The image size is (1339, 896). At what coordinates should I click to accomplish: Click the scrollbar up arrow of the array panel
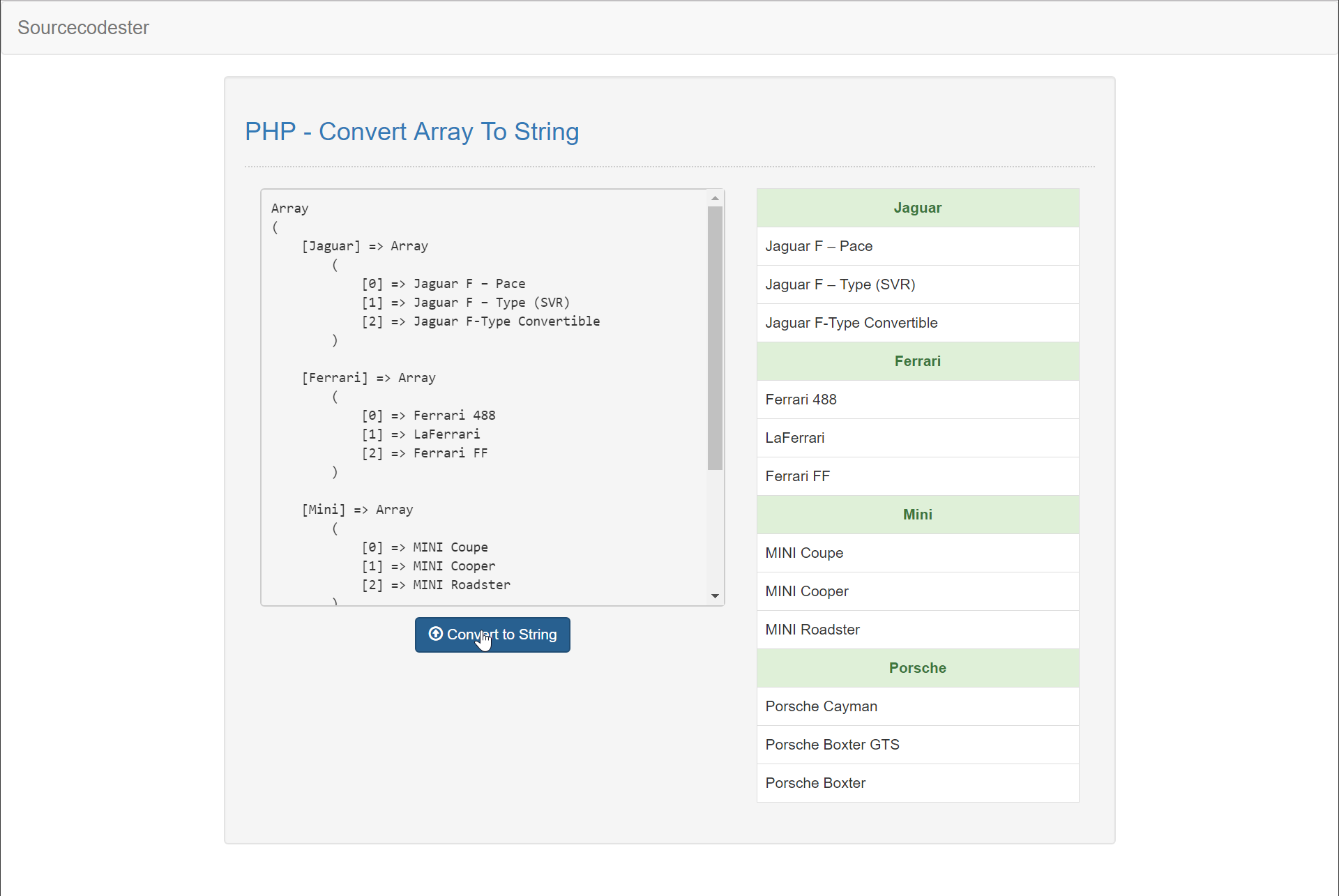coord(715,197)
